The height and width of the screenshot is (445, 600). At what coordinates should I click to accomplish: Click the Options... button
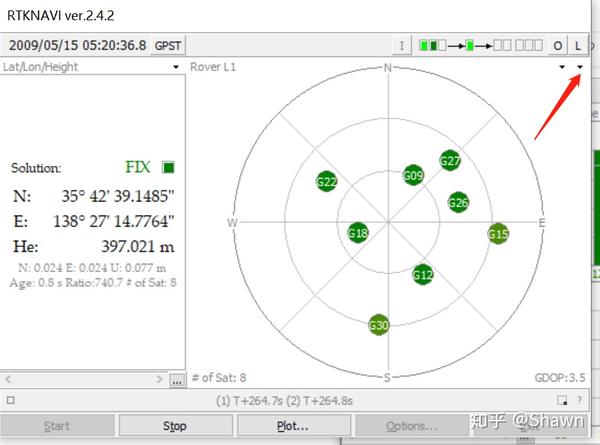pyautogui.click(x=412, y=425)
